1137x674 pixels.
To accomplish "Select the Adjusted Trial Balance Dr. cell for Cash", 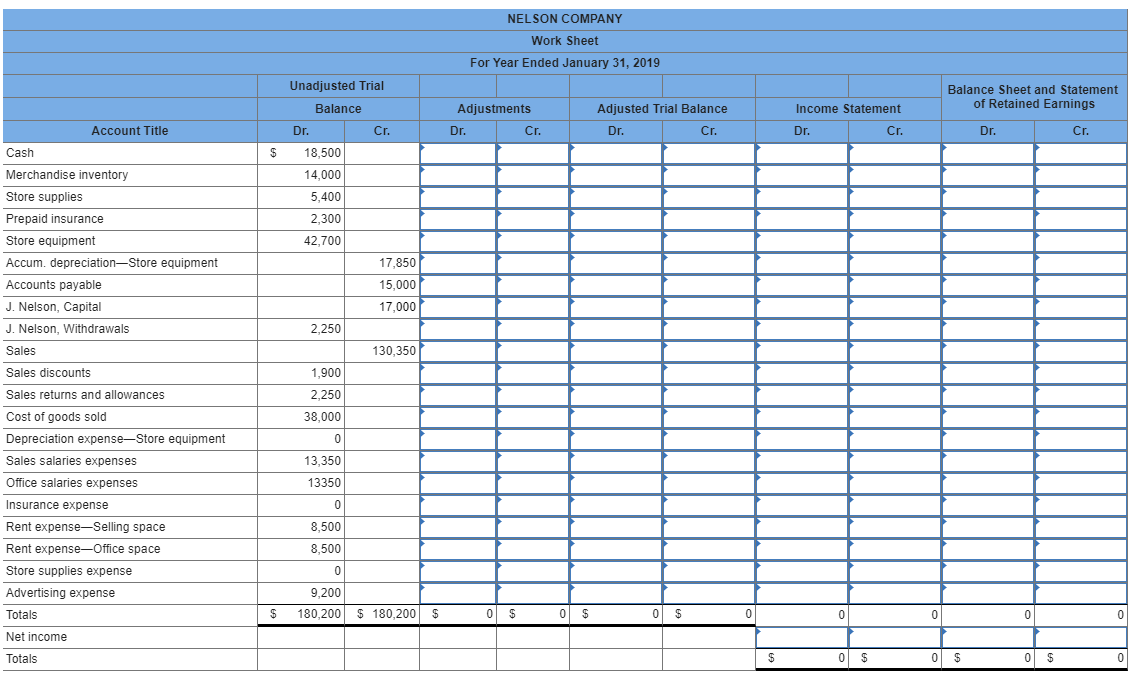I will point(616,153).
